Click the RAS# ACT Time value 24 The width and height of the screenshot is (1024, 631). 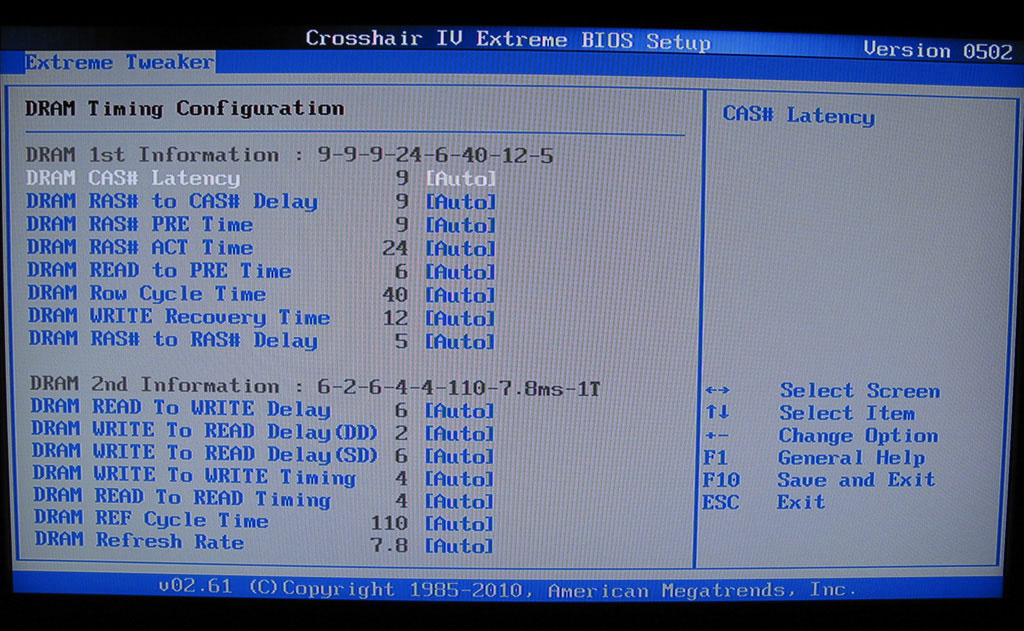pyautogui.click(x=395, y=248)
